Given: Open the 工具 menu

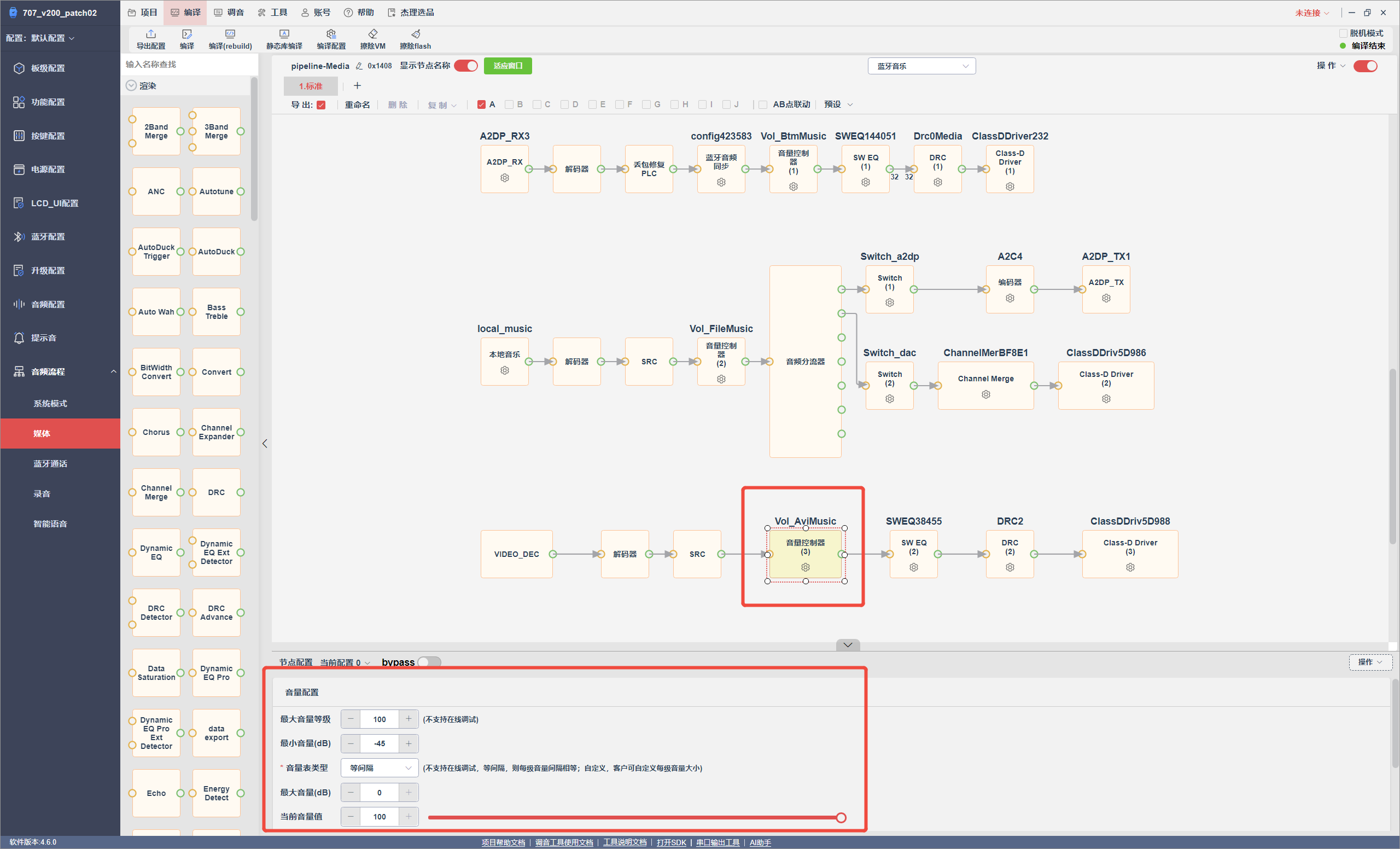Looking at the screenshot, I should 273,13.
